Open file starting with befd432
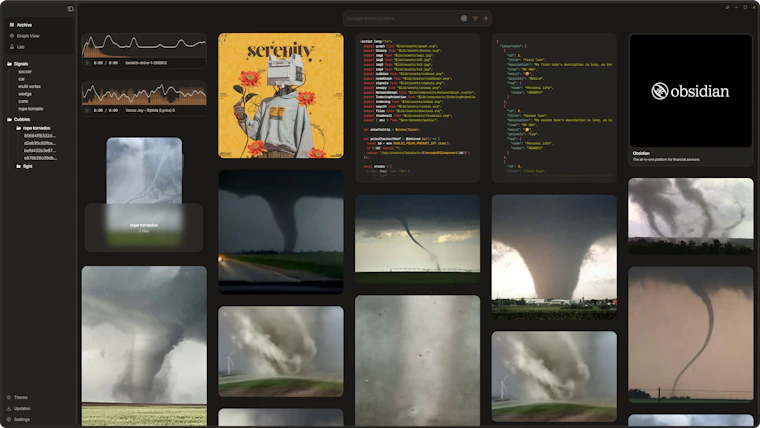This screenshot has height=428, width=760. click(40, 150)
